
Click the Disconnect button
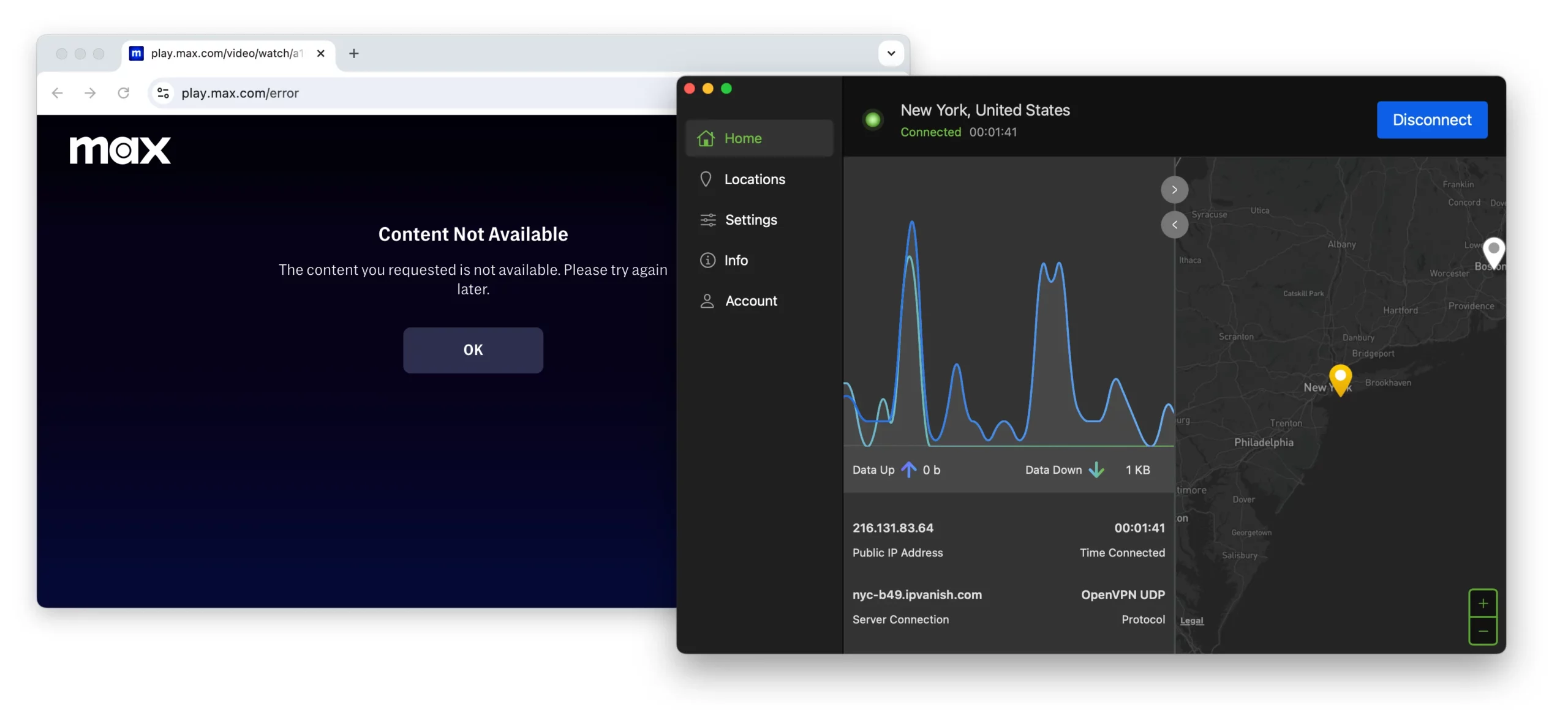(1431, 119)
